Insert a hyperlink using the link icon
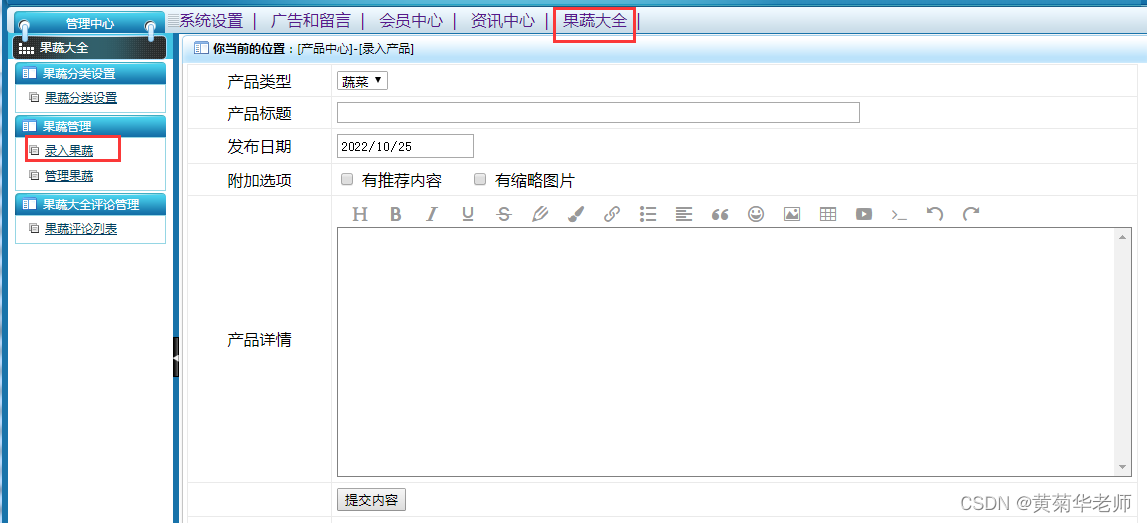 pos(612,214)
